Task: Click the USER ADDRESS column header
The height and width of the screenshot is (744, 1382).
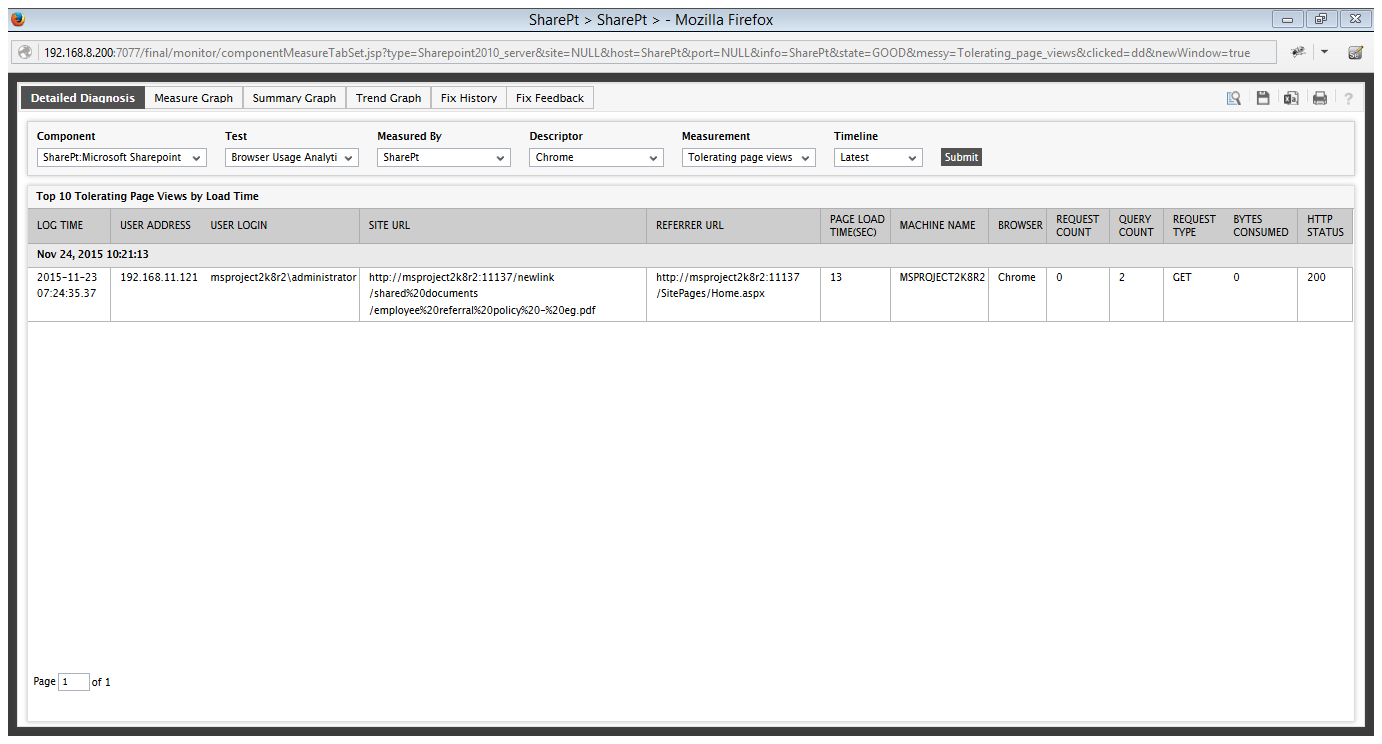Action: click(x=155, y=225)
